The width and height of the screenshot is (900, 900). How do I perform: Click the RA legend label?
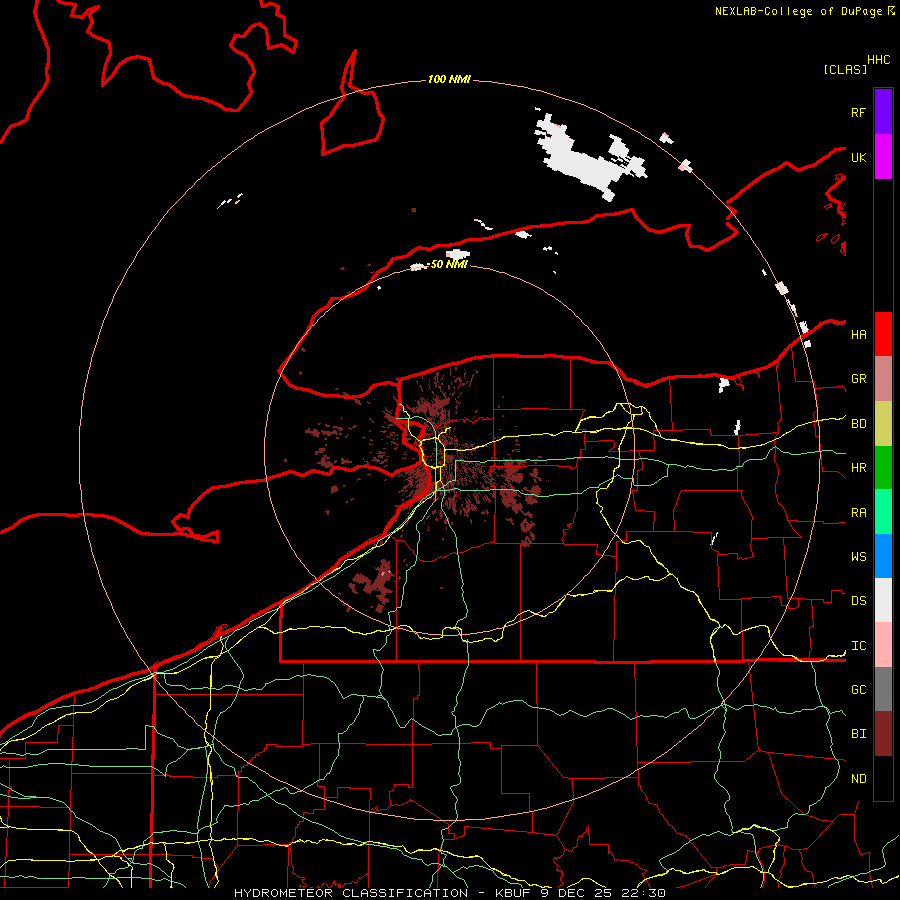pyautogui.click(x=858, y=513)
